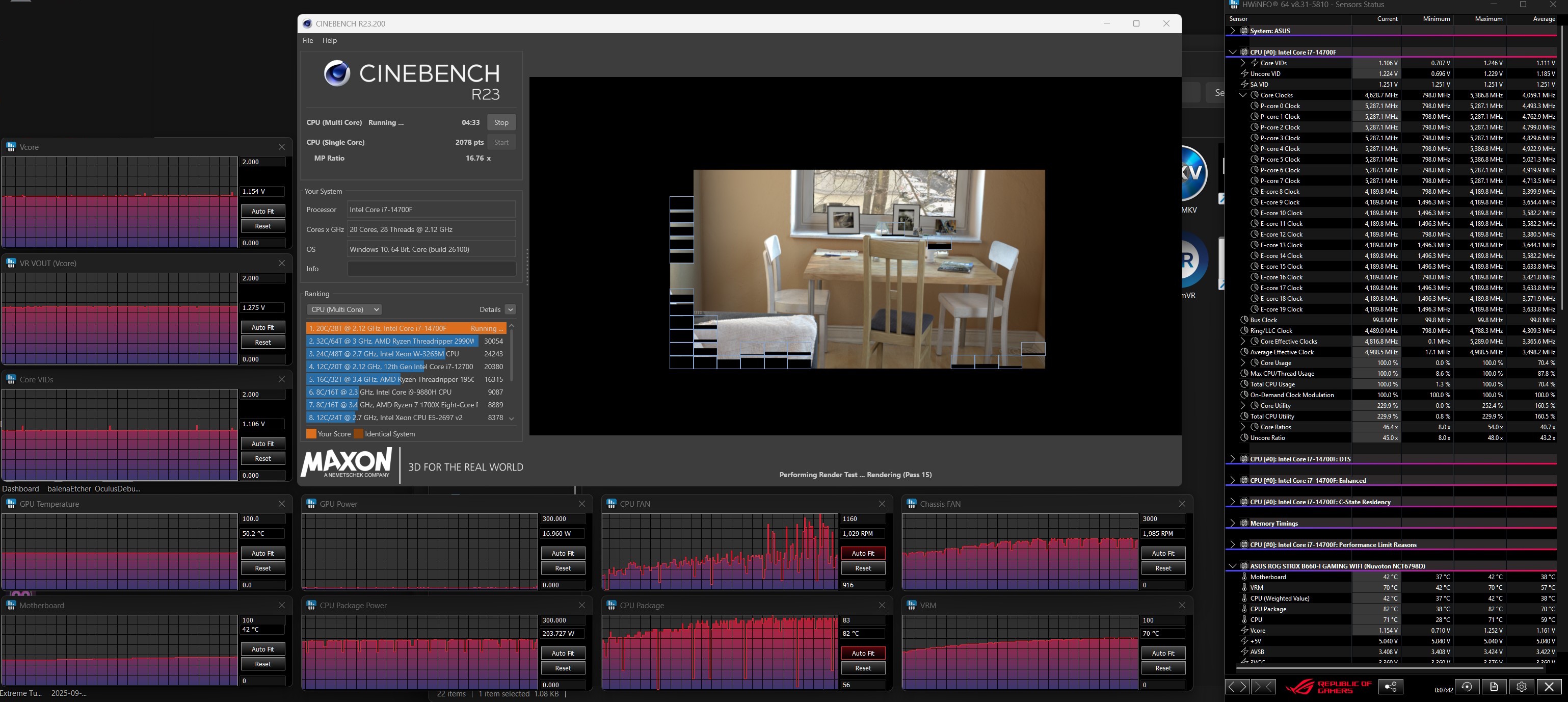Click Start next to CPU (Single Core)
The width and height of the screenshot is (1568, 702).
point(501,142)
